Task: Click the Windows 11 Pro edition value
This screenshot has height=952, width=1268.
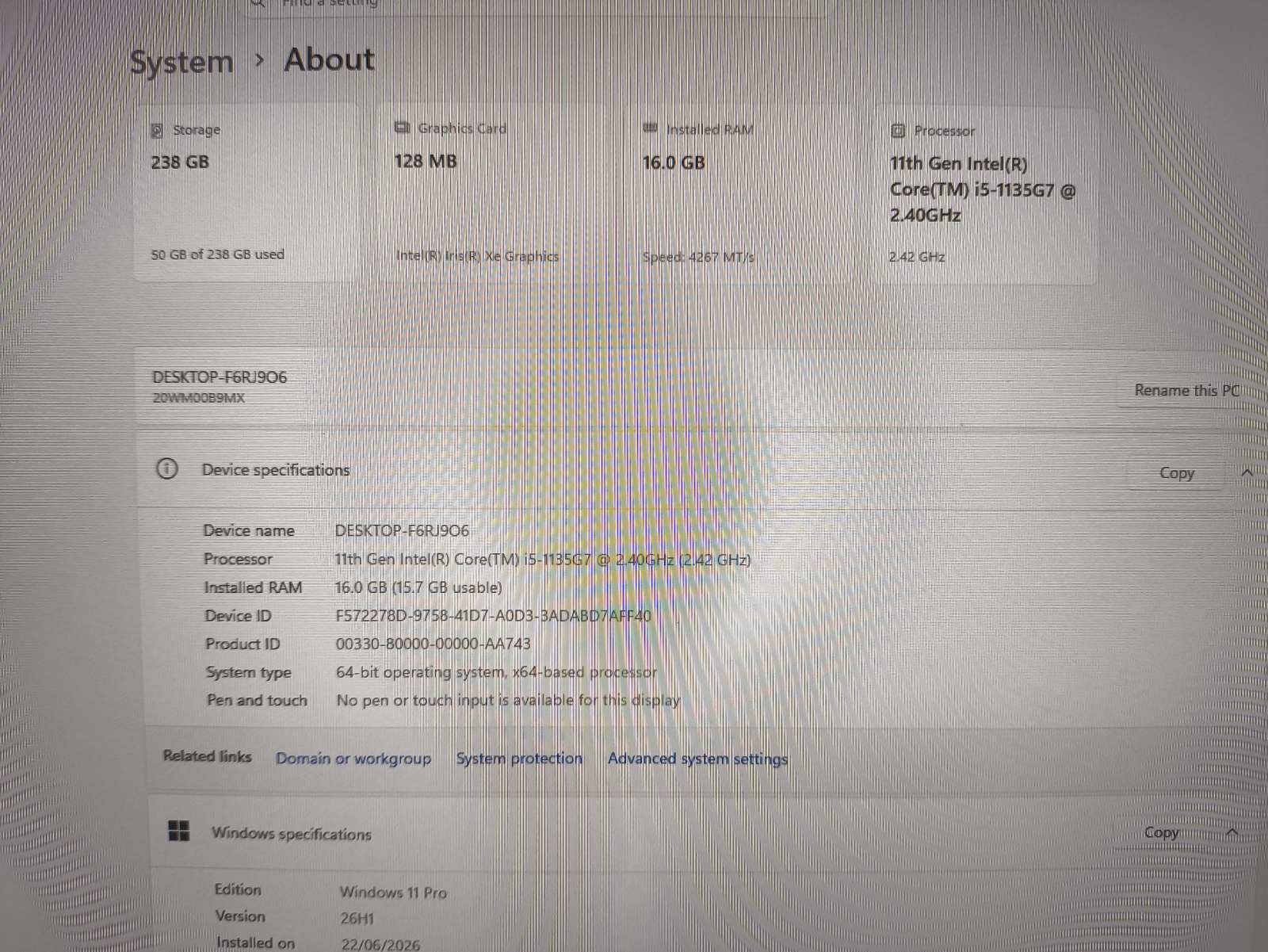Action: [x=393, y=893]
